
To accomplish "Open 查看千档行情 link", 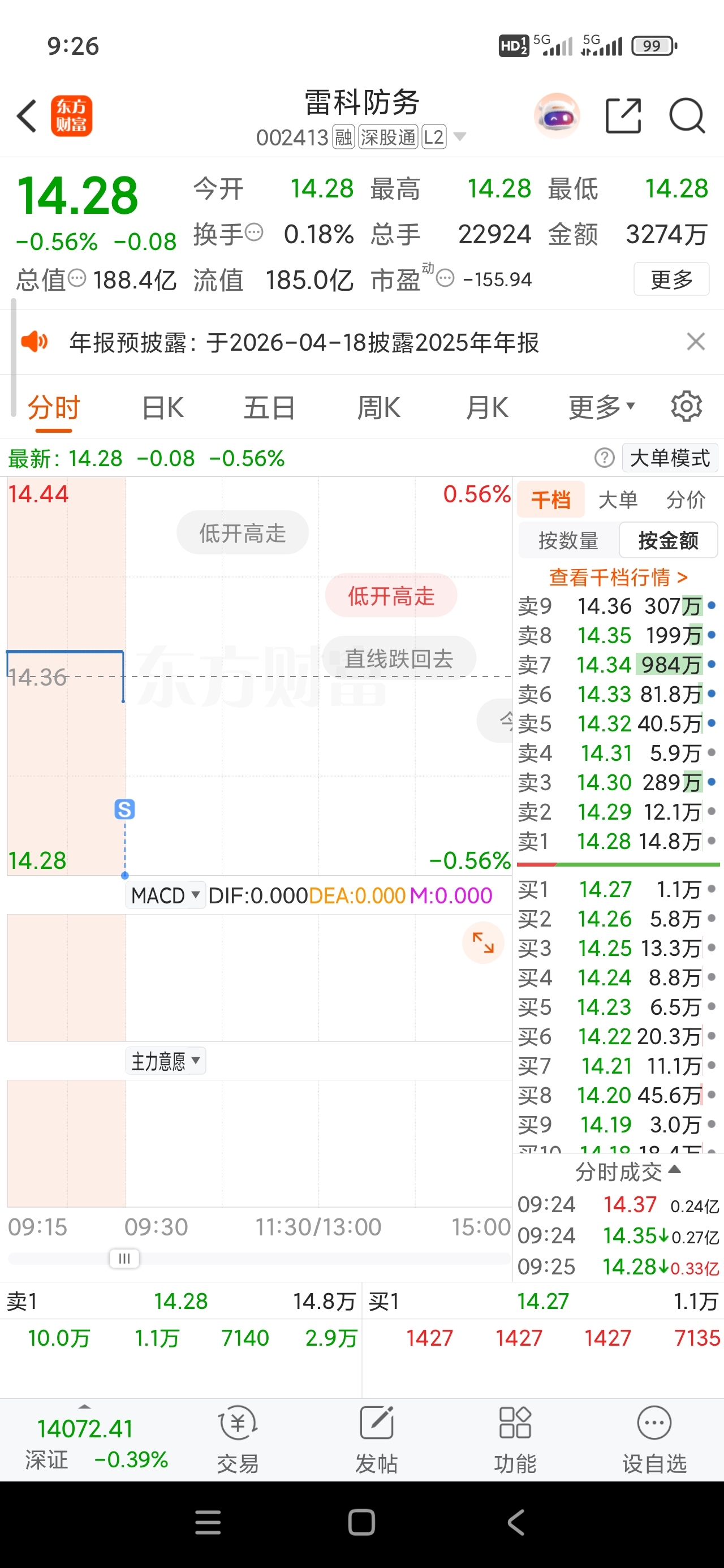I will [x=618, y=576].
